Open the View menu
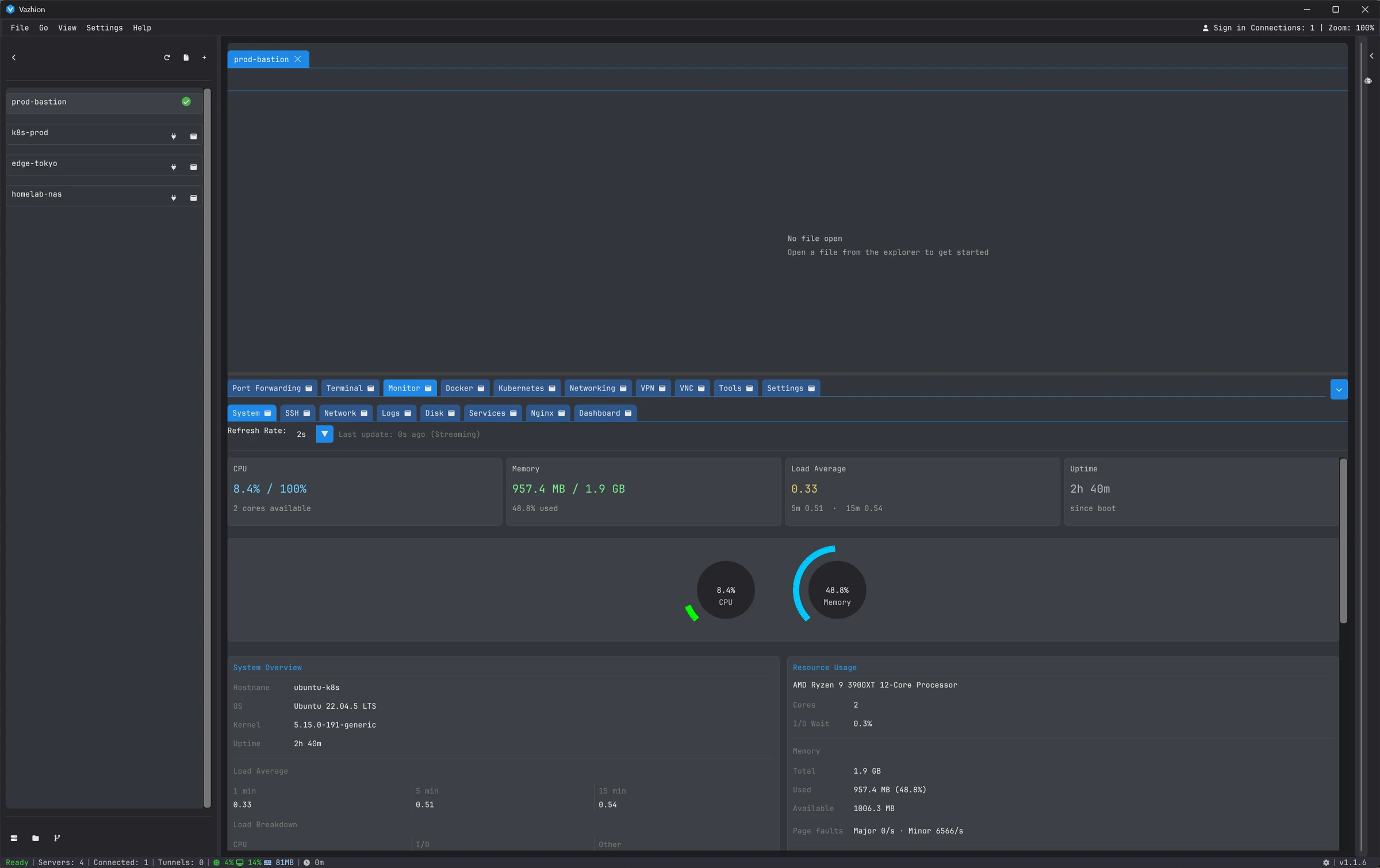Viewport: 1380px width, 868px height. (67, 28)
